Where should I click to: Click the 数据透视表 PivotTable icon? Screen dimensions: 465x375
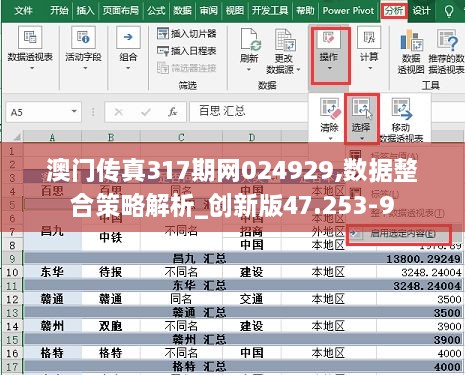(x=30, y=37)
